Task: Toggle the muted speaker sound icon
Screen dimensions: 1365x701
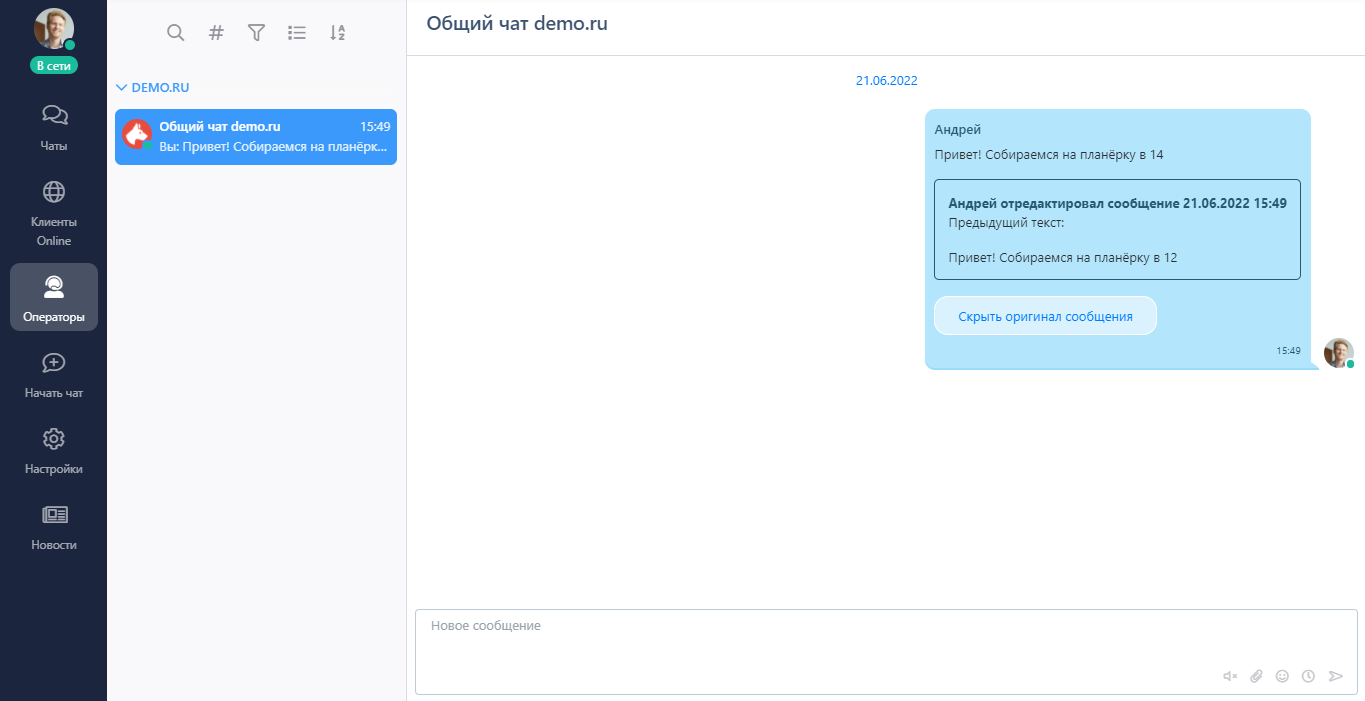Action: click(x=1230, y=676)
